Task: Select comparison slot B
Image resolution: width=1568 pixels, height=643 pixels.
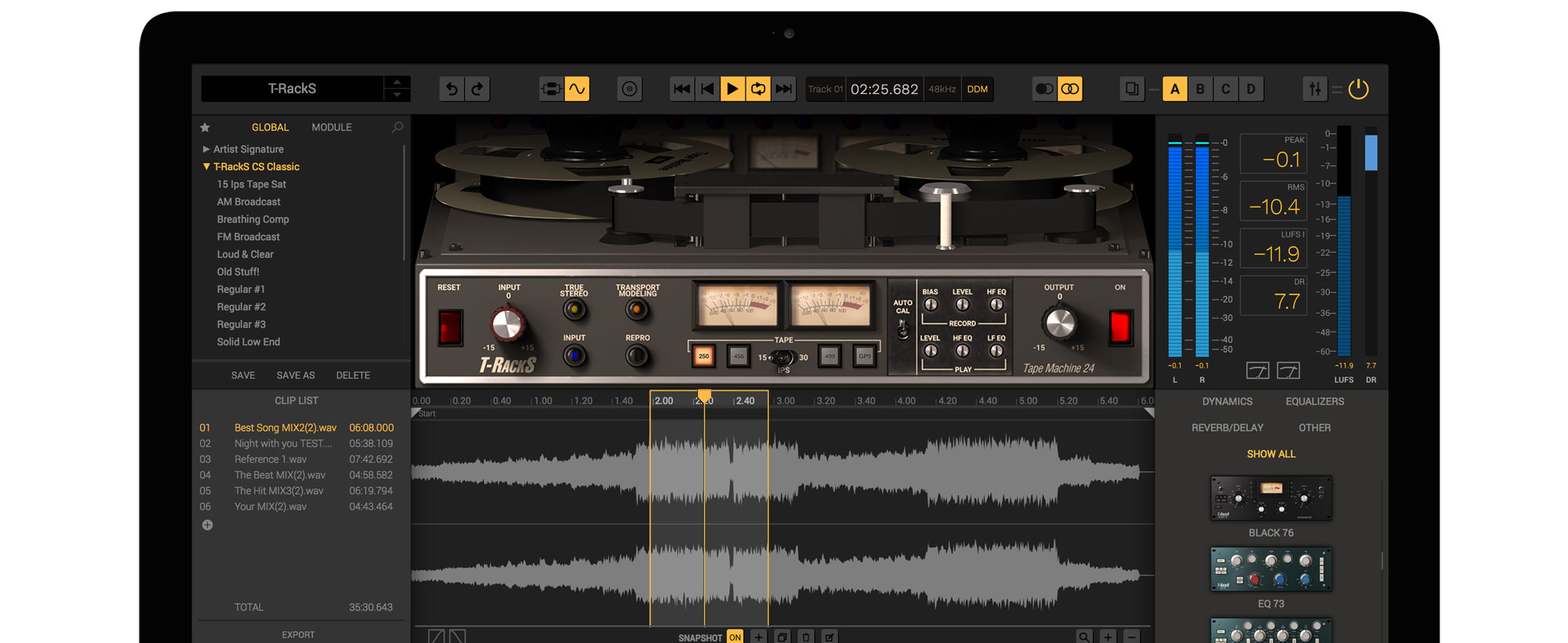Action: tap(1200, 89)
